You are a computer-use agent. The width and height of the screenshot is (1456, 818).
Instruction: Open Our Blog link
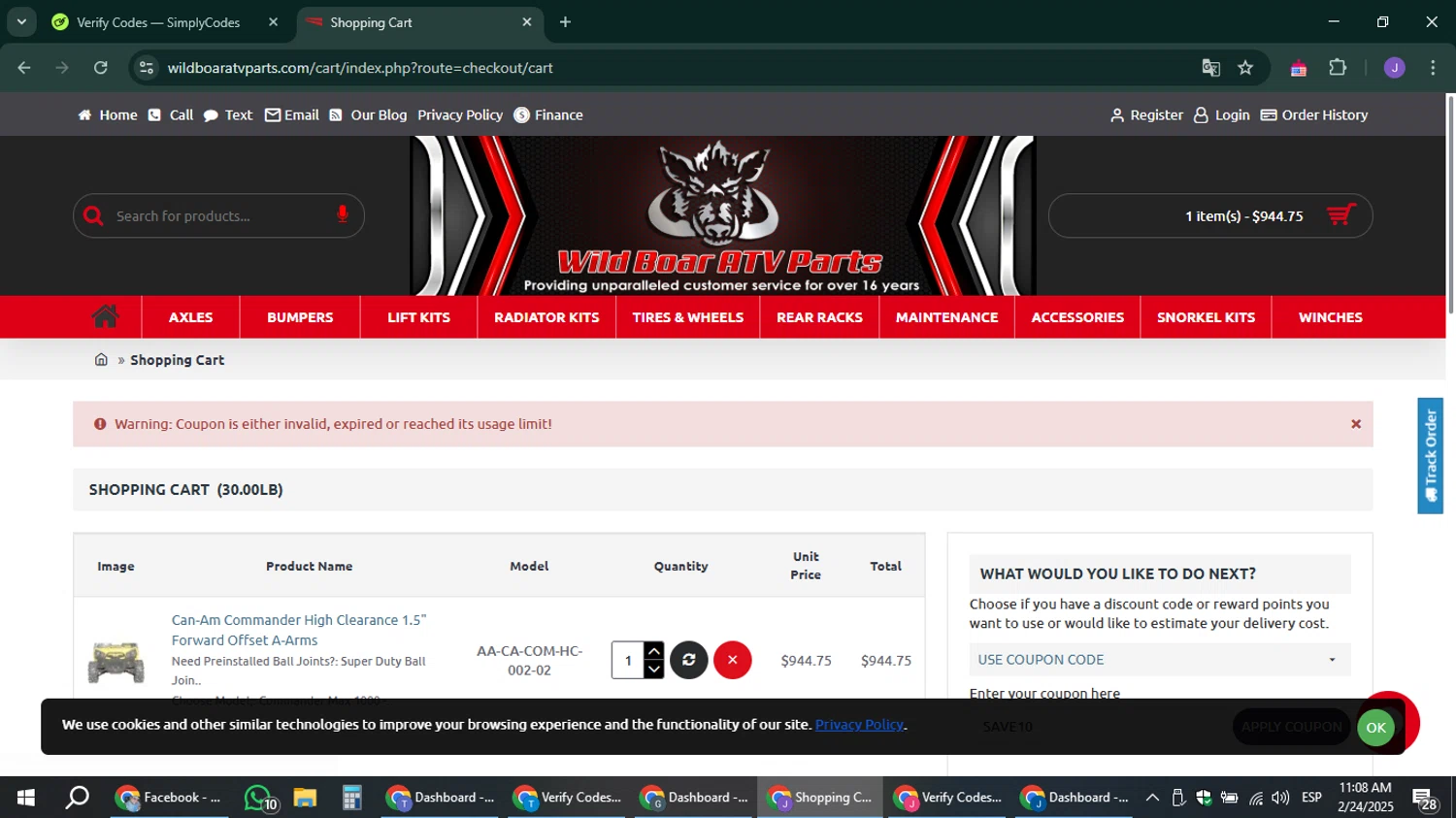(368, 115)
